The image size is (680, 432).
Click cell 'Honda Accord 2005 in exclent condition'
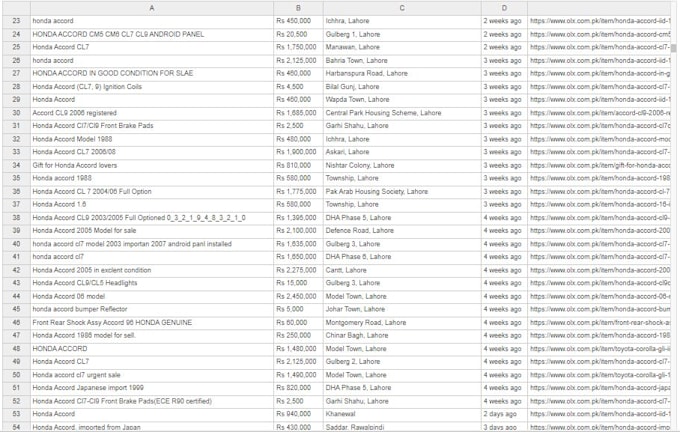point(152,270)
